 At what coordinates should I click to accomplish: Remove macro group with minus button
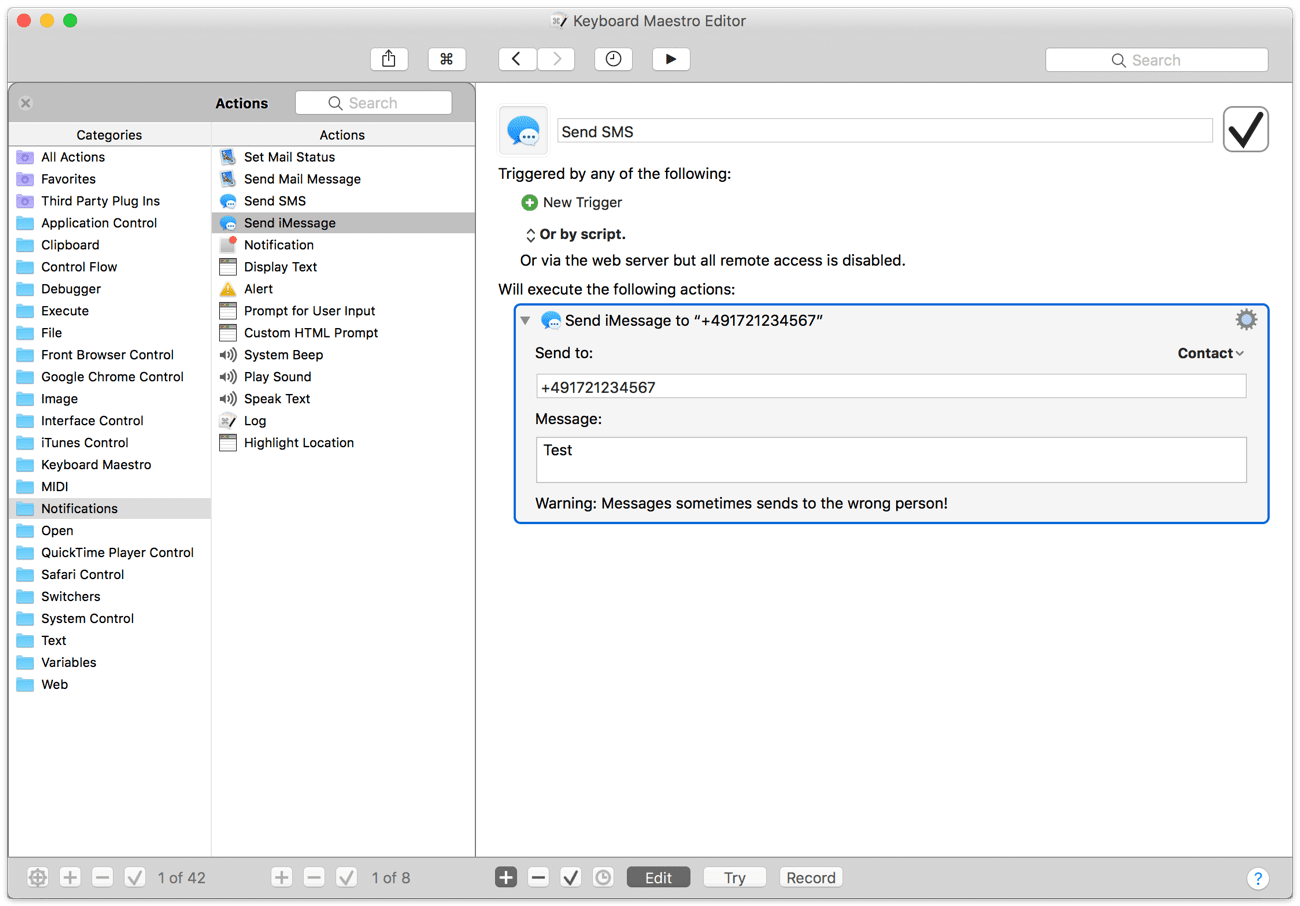(x=102, y=878)
